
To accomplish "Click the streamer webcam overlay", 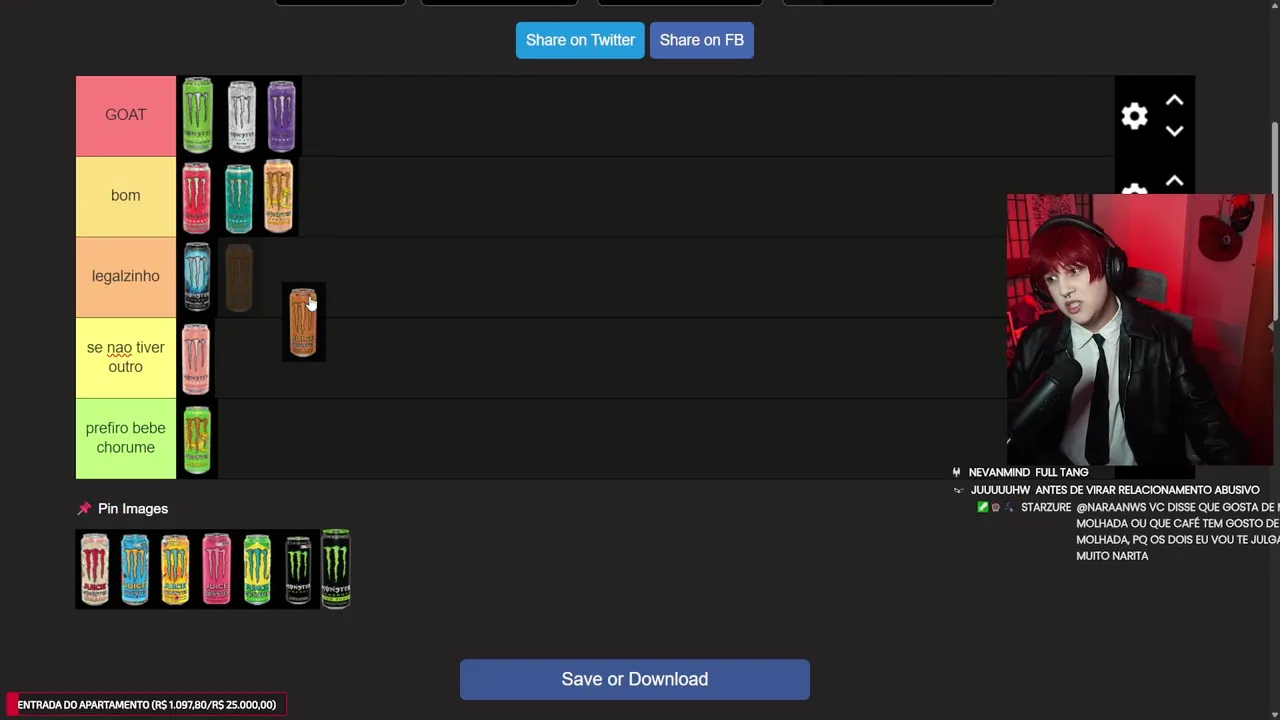I will point(1140,330).
